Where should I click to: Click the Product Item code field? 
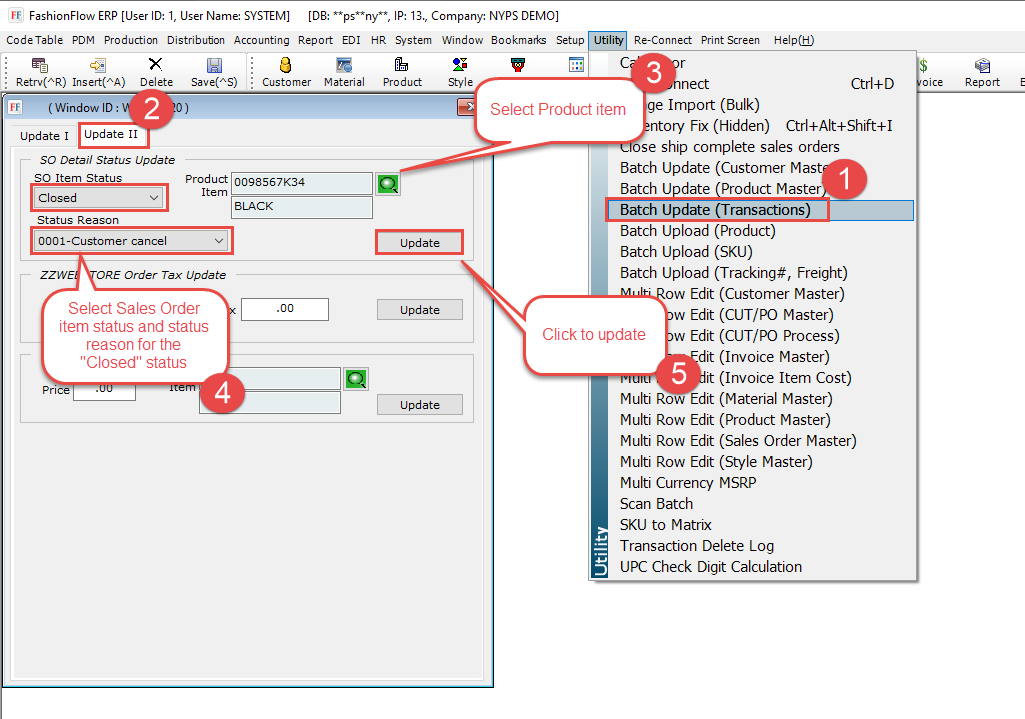301,183
